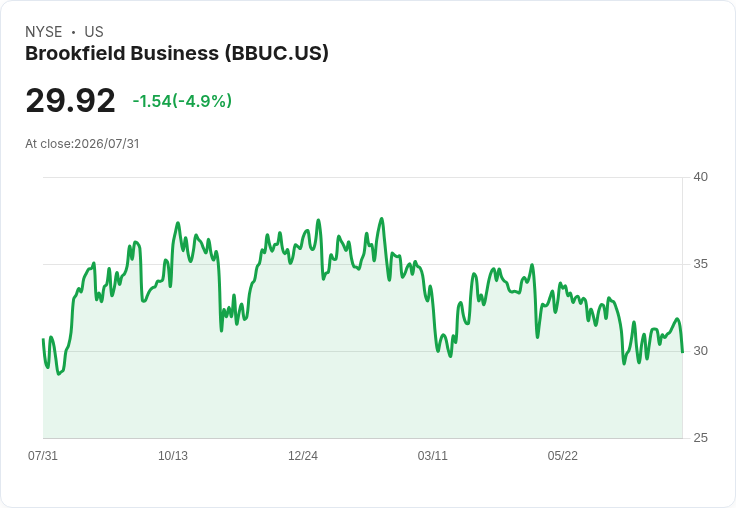Click the 05/22 date axis marker
Screen dimensions: 736x508
click(x=563, y=455)
